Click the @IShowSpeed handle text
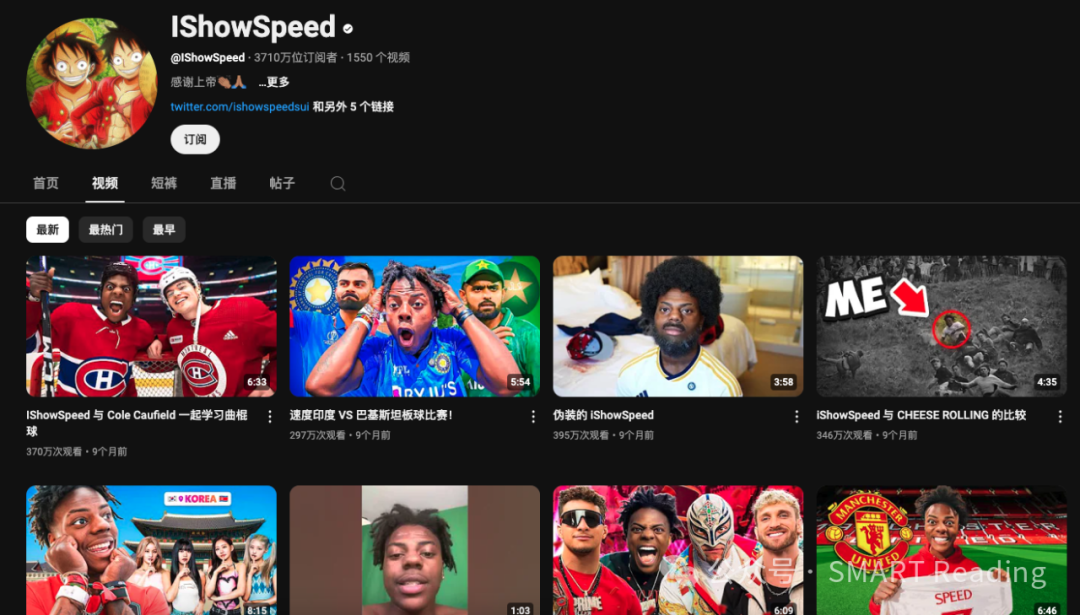The height and width of the screenshot is (615, 1080). tap(207, 58)
